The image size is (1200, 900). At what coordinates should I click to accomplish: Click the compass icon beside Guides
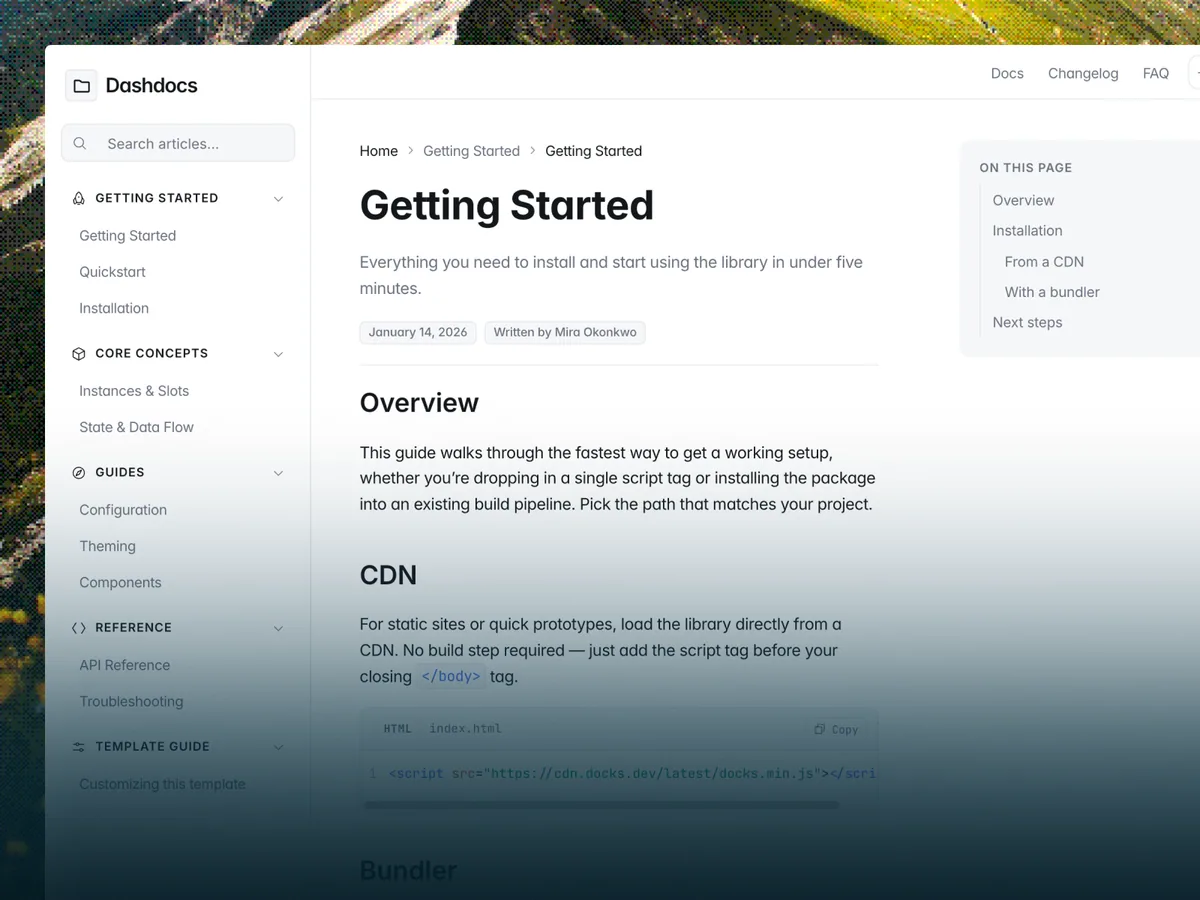[x=79, y=472]
